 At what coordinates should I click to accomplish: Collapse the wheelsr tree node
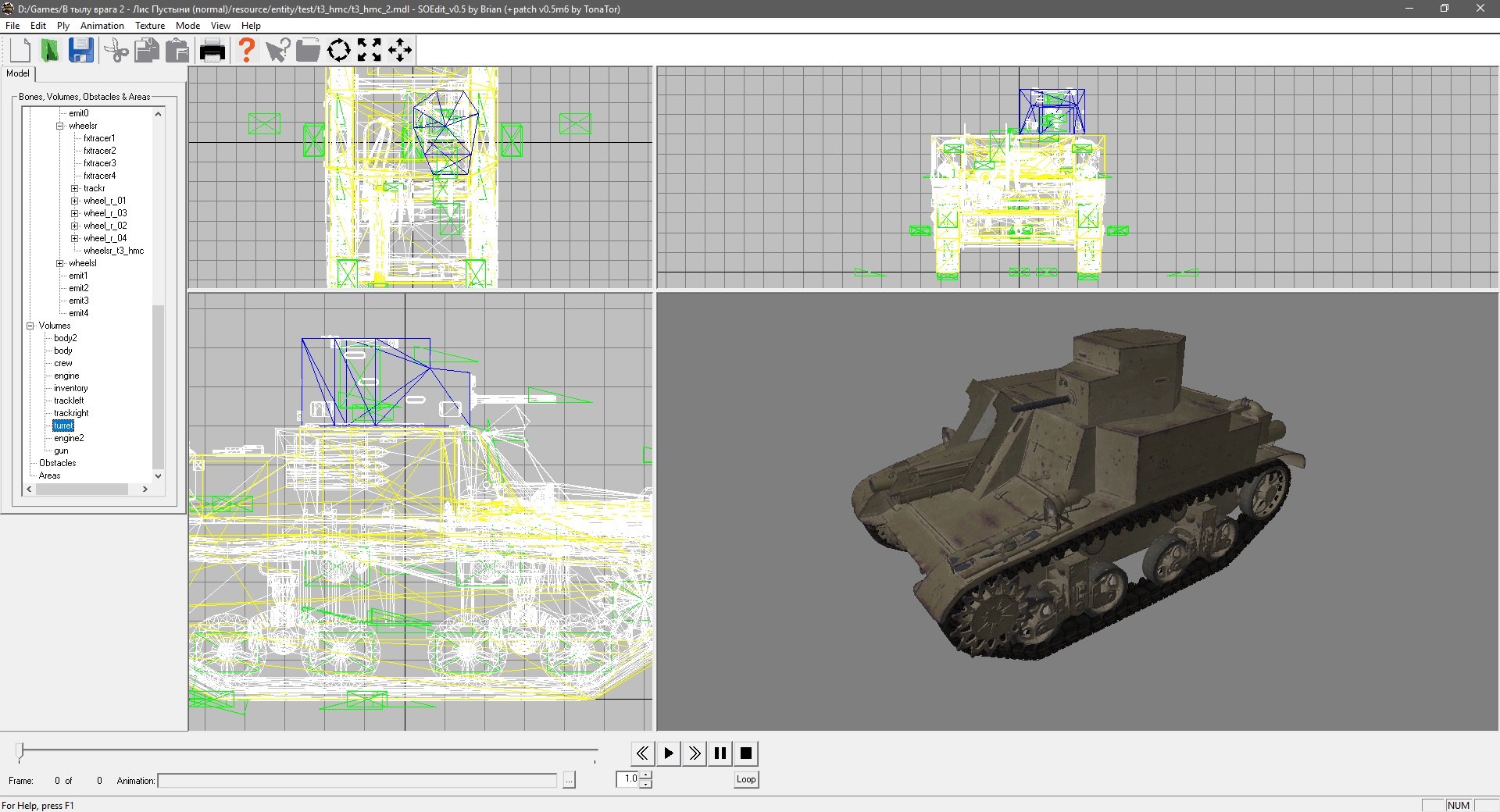(60, 126)
